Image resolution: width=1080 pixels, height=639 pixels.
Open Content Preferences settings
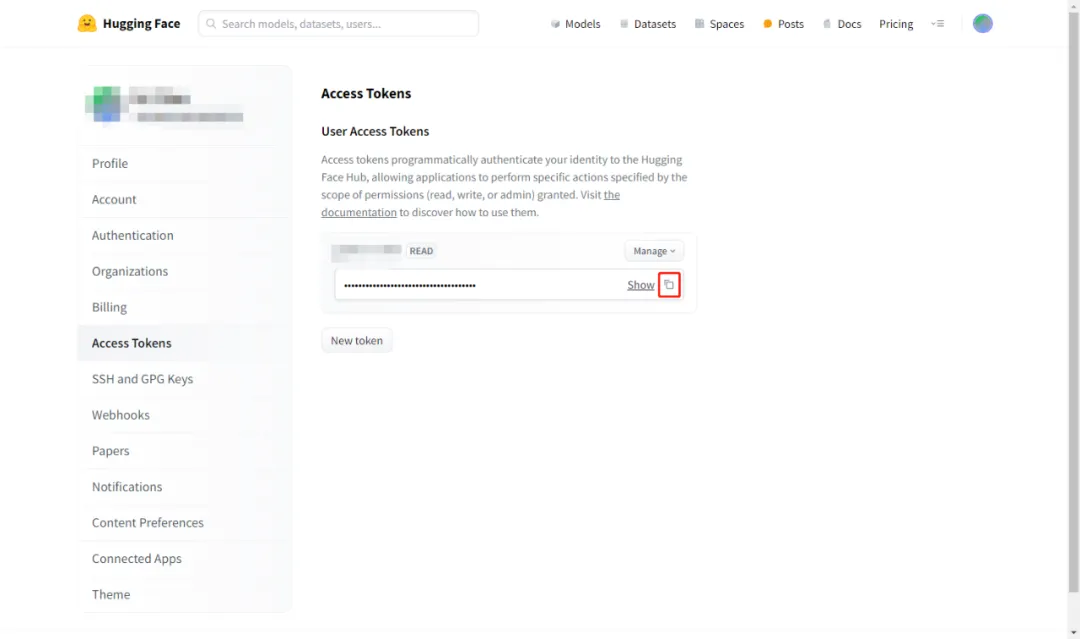[x=184, y=522]
